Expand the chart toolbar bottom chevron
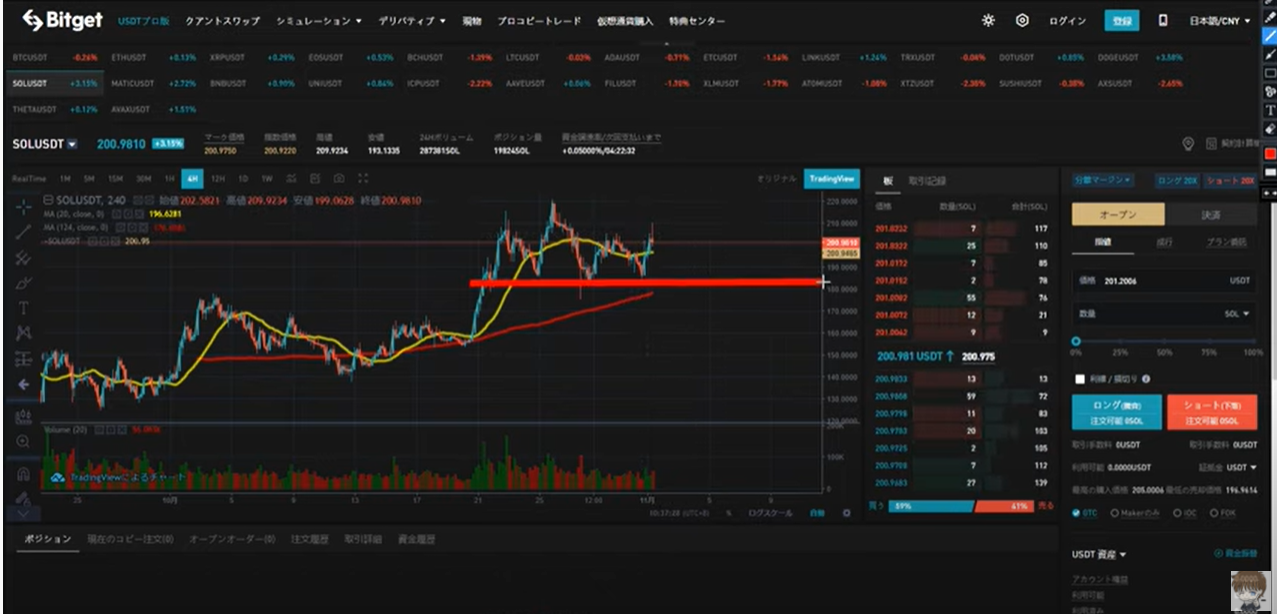1277x614 pixels. pyautogui.click(x=24, y=513)
